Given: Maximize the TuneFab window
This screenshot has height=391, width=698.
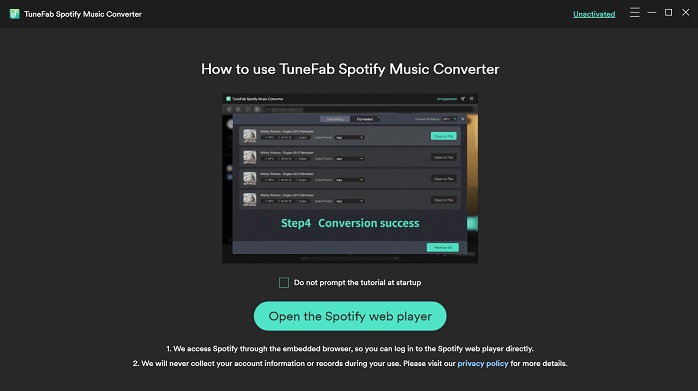Looking at the screenshot, I should tap(668, 12).
